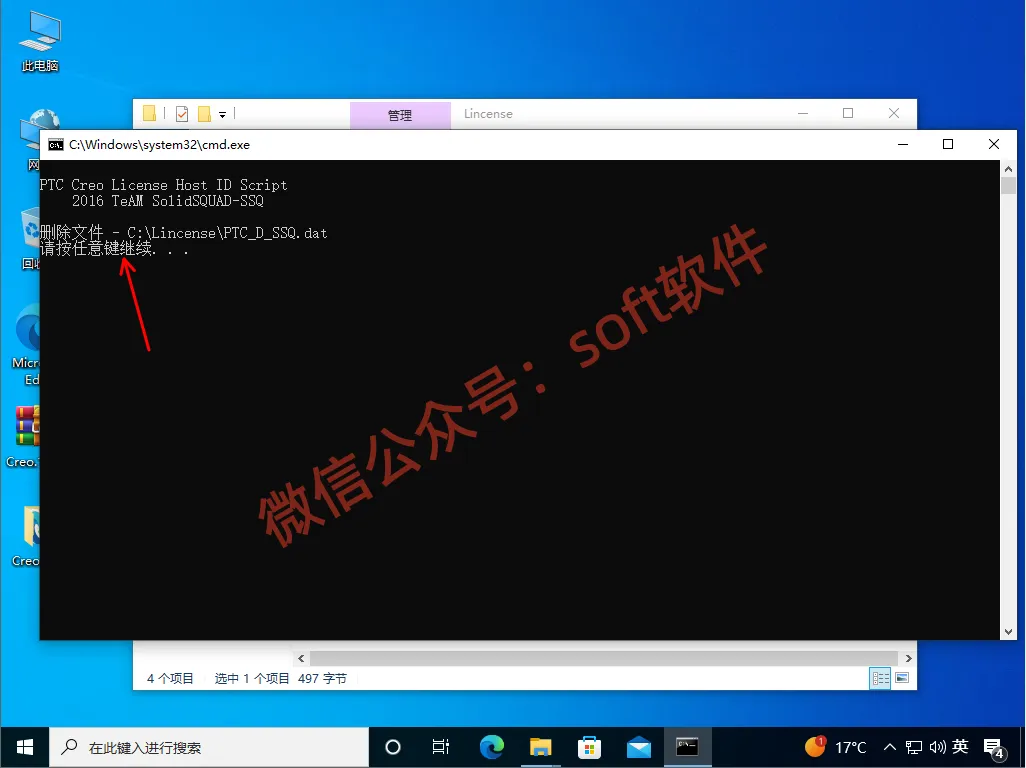Click the Properties checkmark icon in Explorer quick access
This screenshot has width=1026, height=768.
(x=182, y=114)
